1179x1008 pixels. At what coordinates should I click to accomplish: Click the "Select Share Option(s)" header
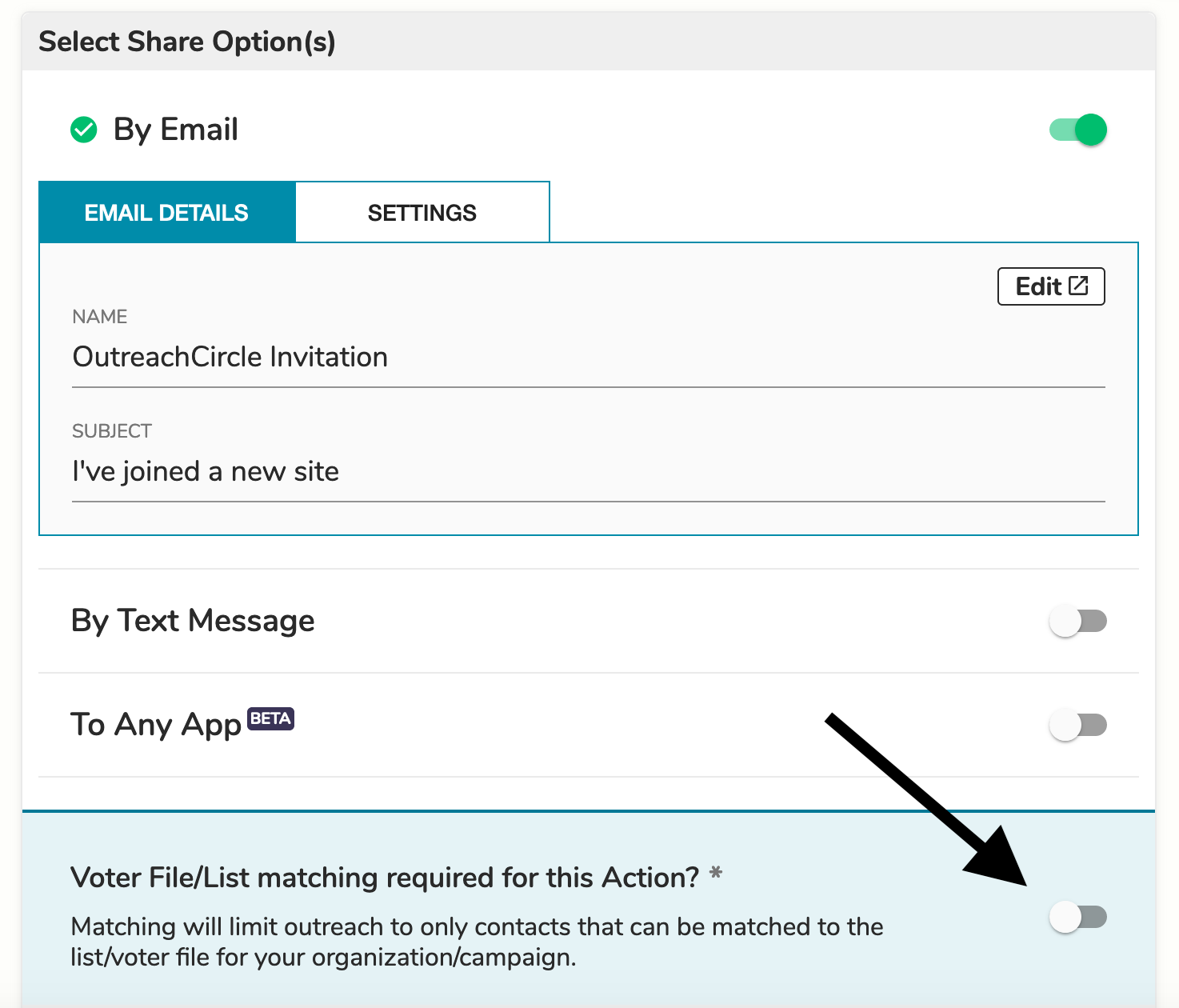coord(187,42)
